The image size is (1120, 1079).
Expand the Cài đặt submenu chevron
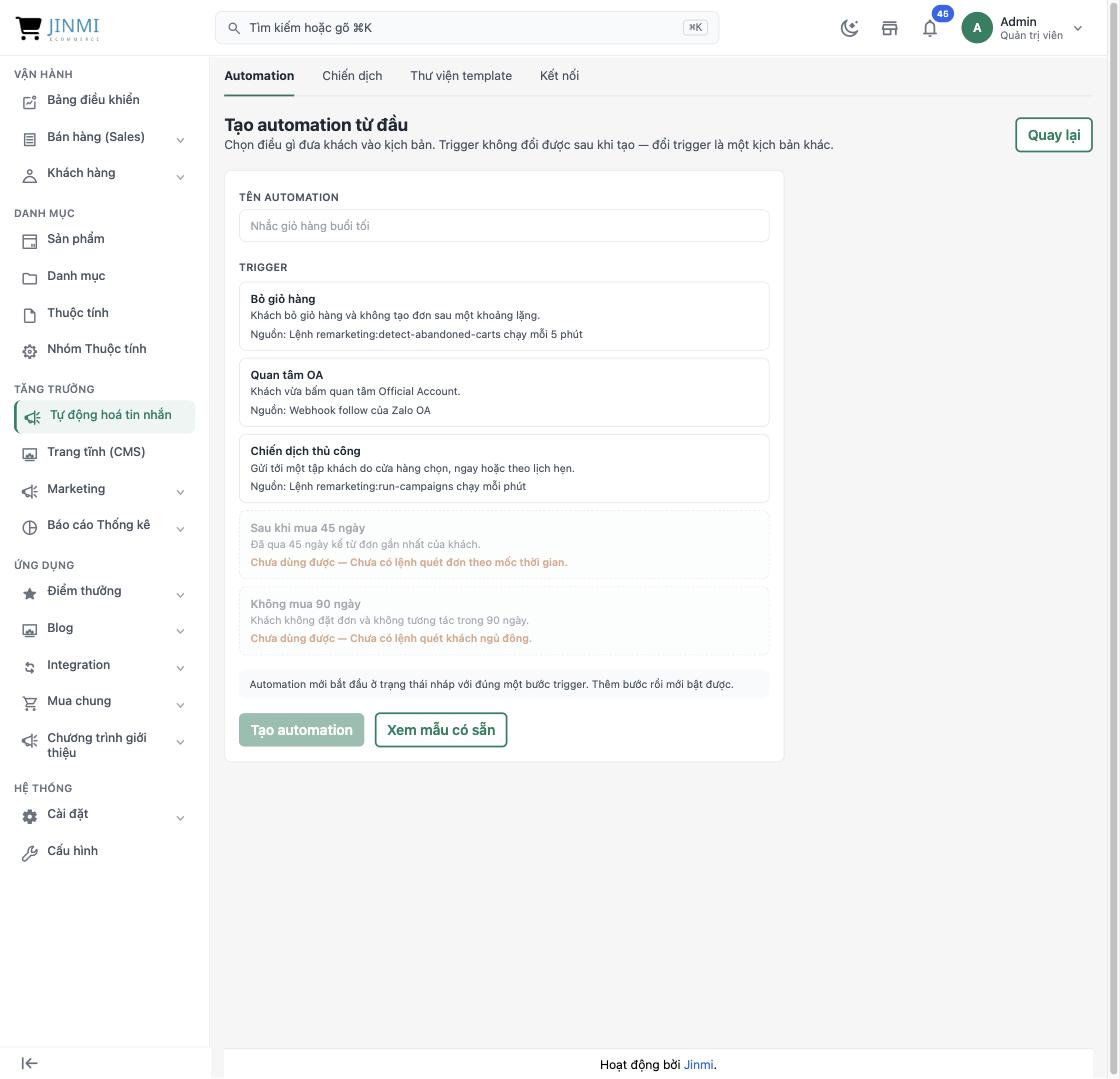coord(181,818)
